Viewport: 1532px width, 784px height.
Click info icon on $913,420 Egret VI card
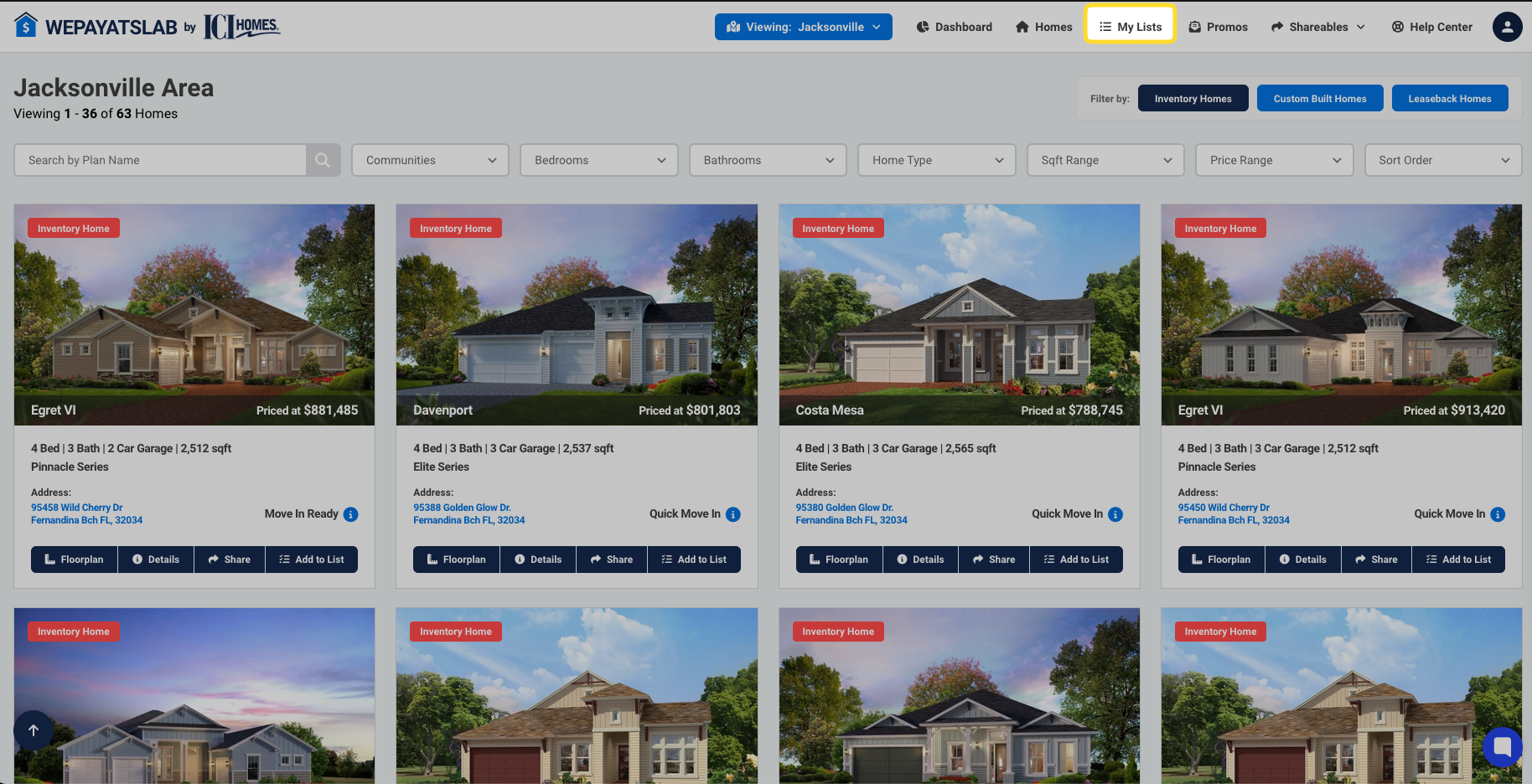[1498, 514]
